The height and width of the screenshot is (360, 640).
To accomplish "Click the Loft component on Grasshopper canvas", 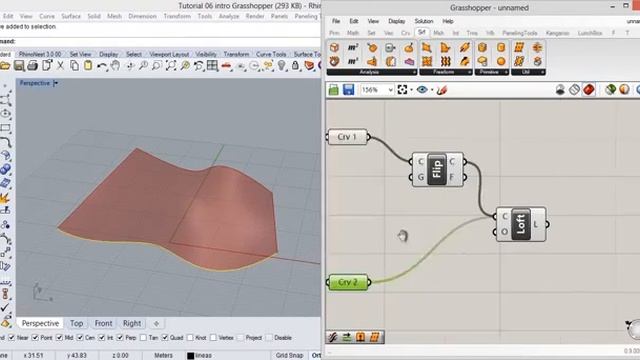I will (521, 224).
